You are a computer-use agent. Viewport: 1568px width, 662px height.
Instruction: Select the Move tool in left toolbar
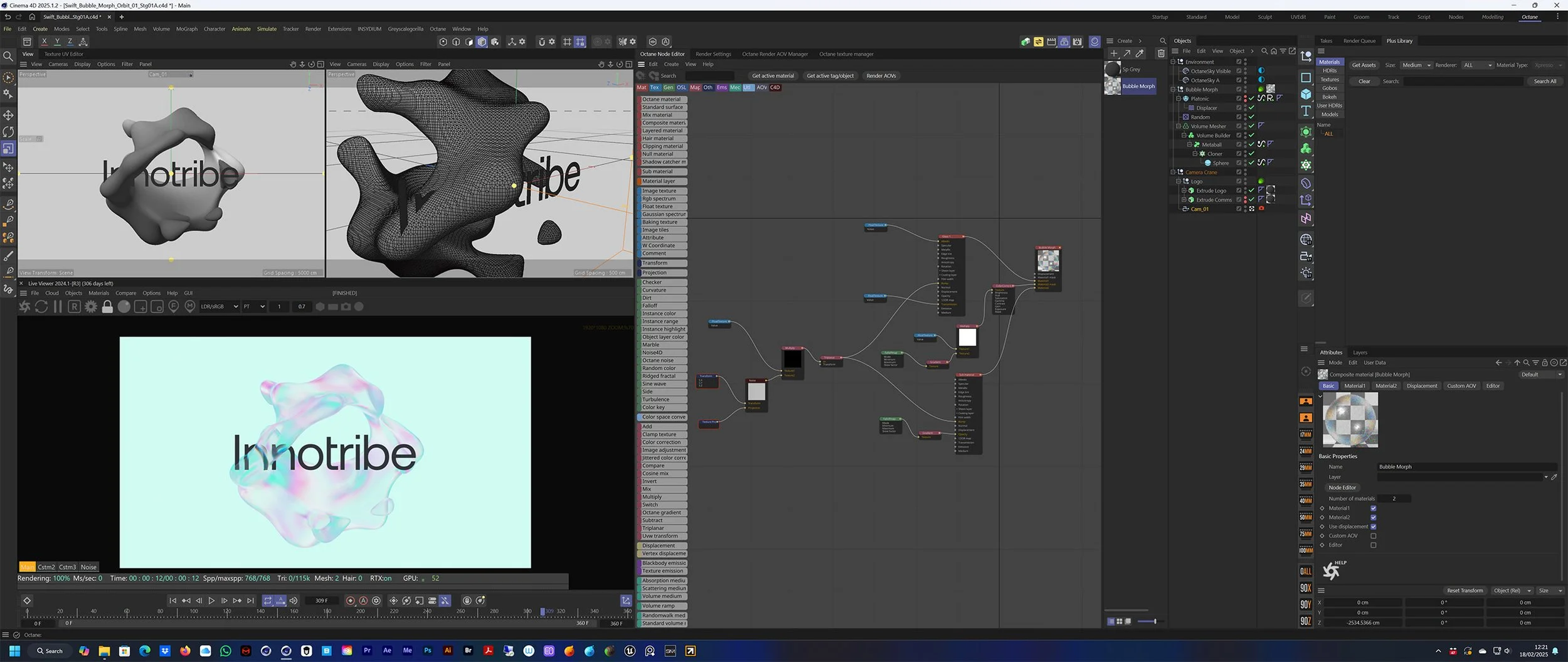(x=8, y=115)
